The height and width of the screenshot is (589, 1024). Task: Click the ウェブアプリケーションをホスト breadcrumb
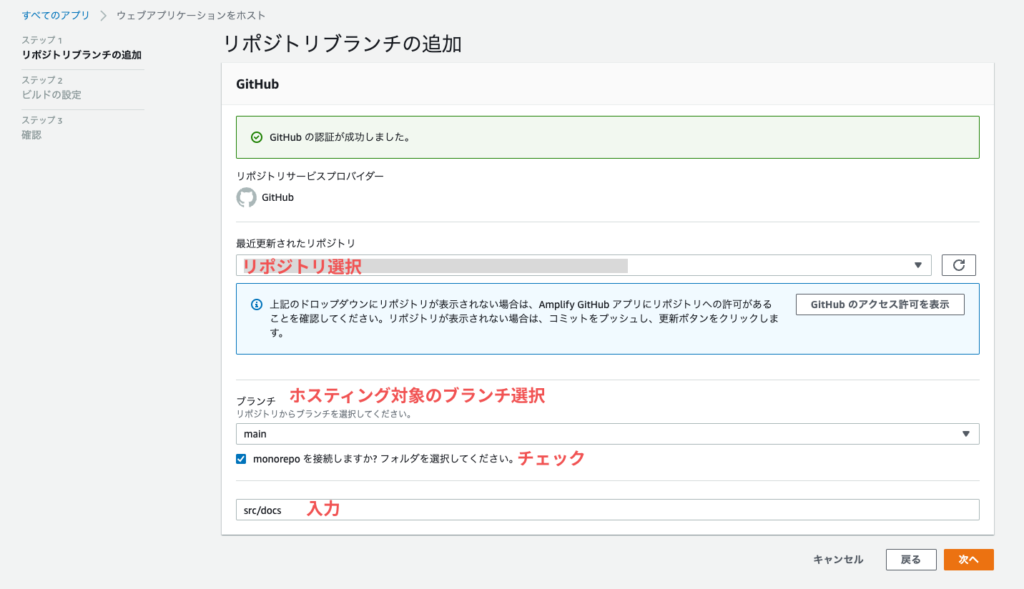click(191, 15)
